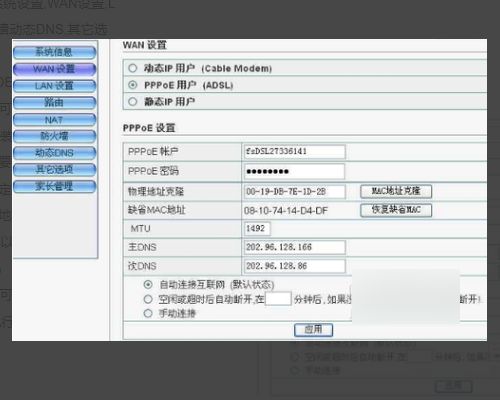Select 动态IP 用户 (Cable Modem) option
The image size is (500, 400).
(x=133, y=68)
